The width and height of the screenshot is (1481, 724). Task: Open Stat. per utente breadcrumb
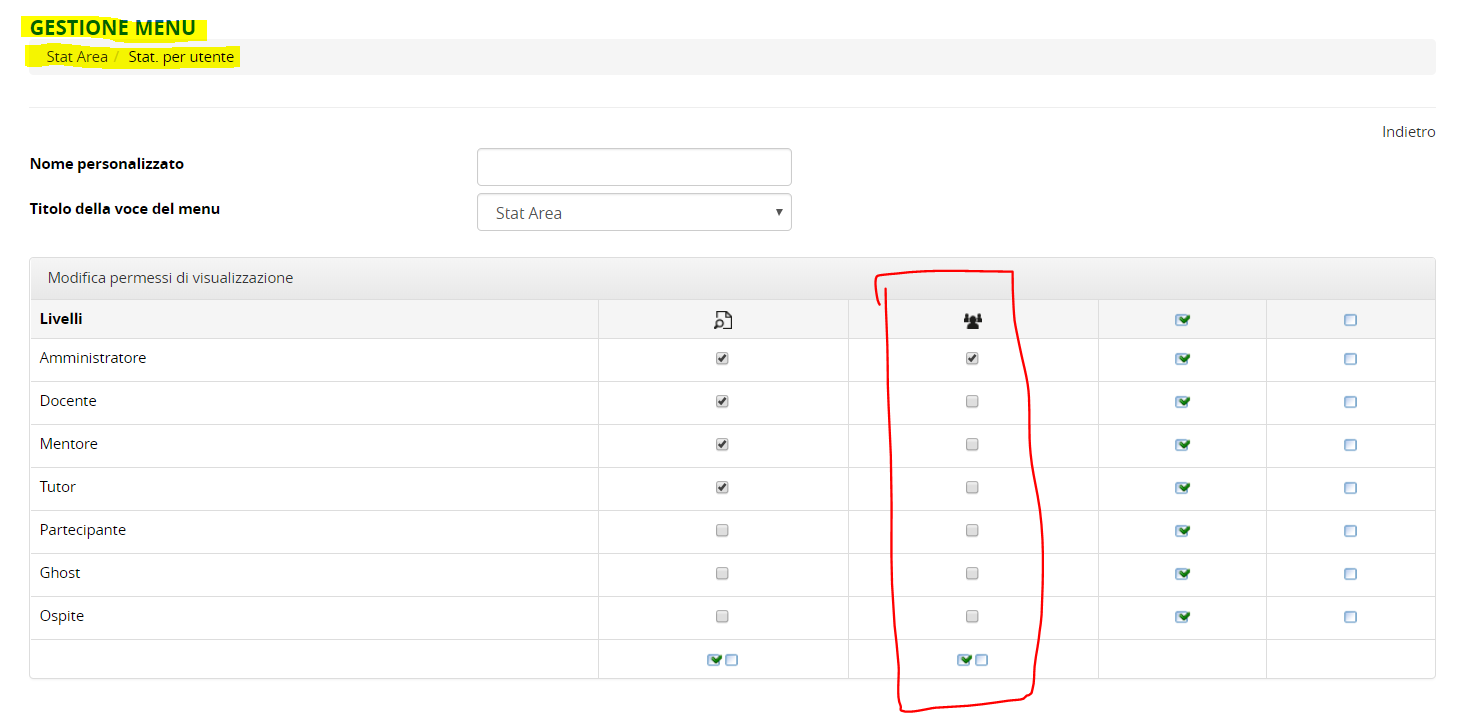(181, 57)
